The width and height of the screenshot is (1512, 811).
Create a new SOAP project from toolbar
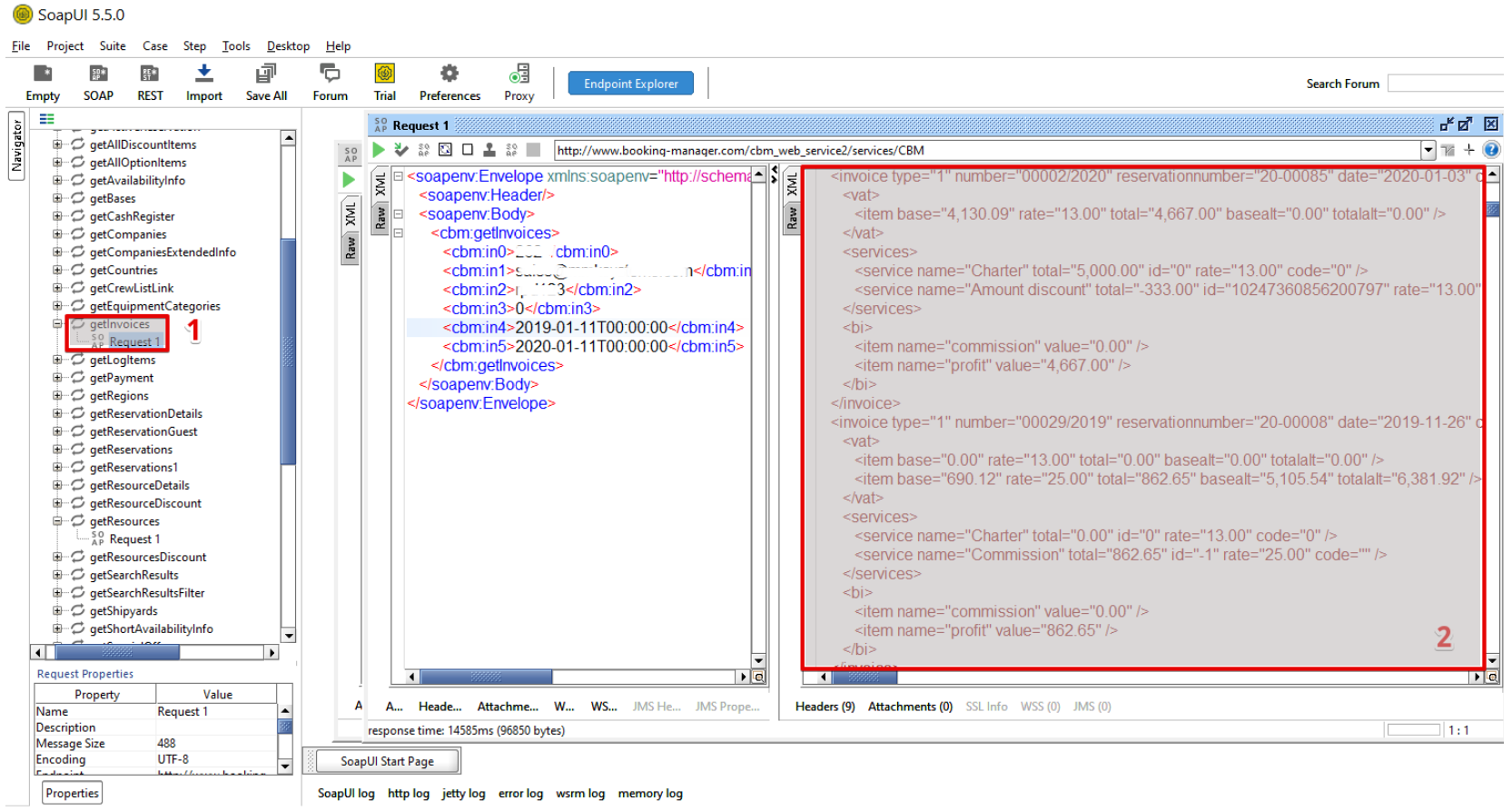pos(98,74)
